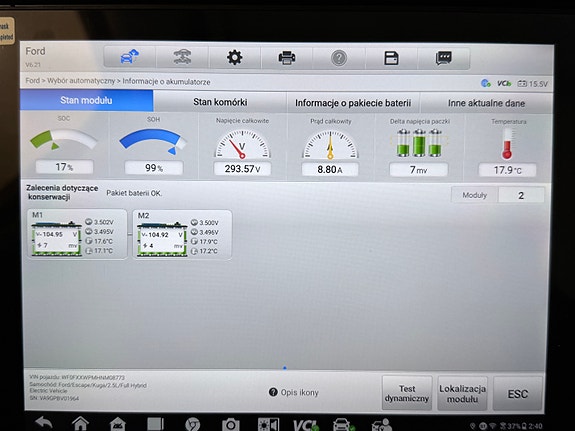Switch to the Stan komórki tab
Image resolution: width=575 pixels, height=431 pixels.
click(220, 102)
